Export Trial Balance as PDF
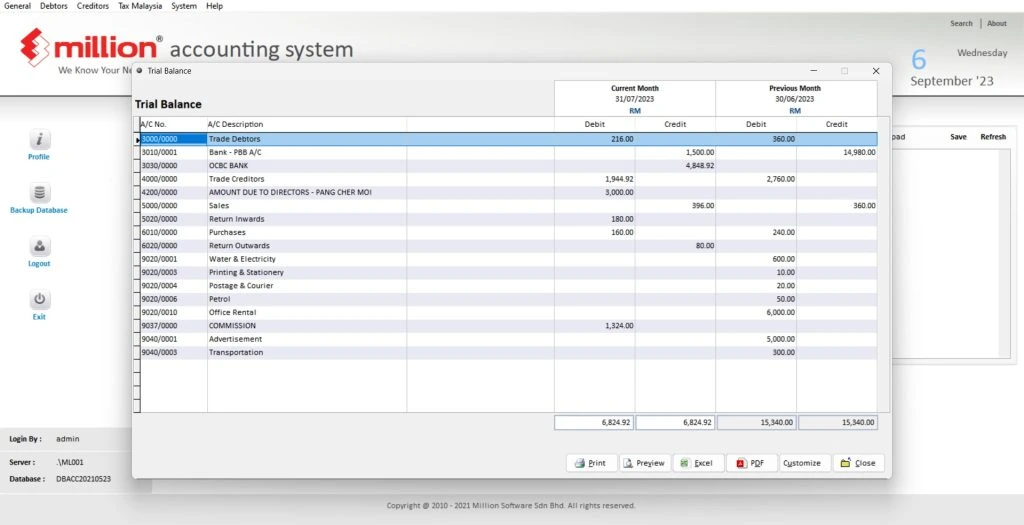Image resolution: width=1024 pixels, height=525 pixels. coord(751,463)
